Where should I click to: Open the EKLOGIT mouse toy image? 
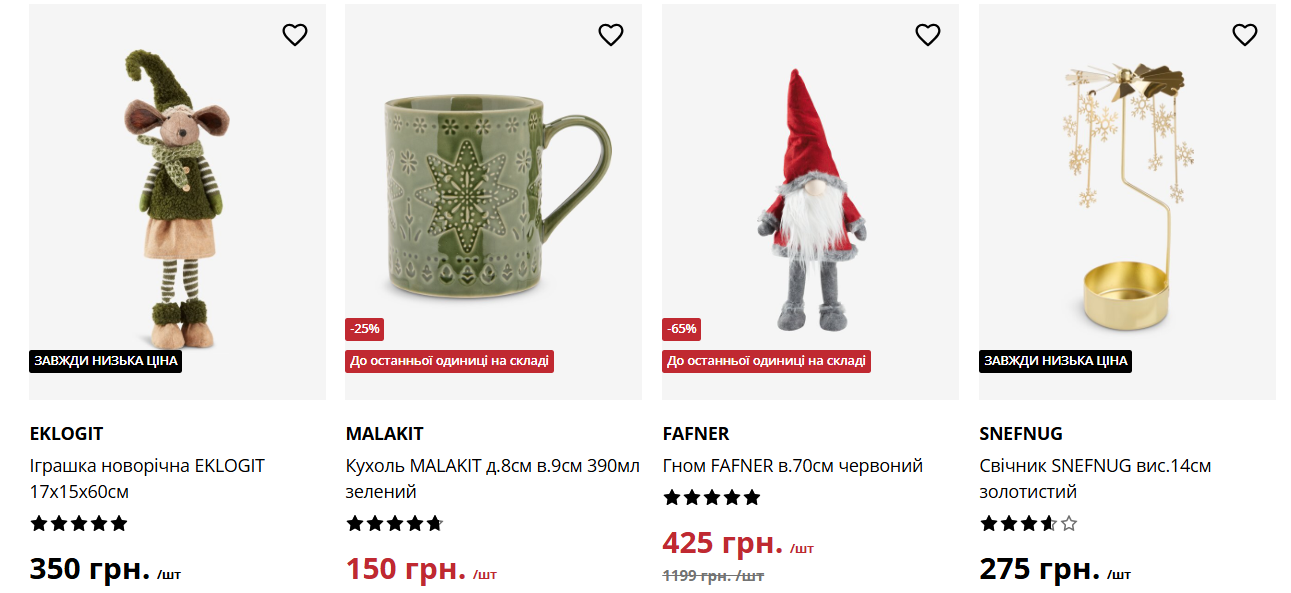pos(177,200)
